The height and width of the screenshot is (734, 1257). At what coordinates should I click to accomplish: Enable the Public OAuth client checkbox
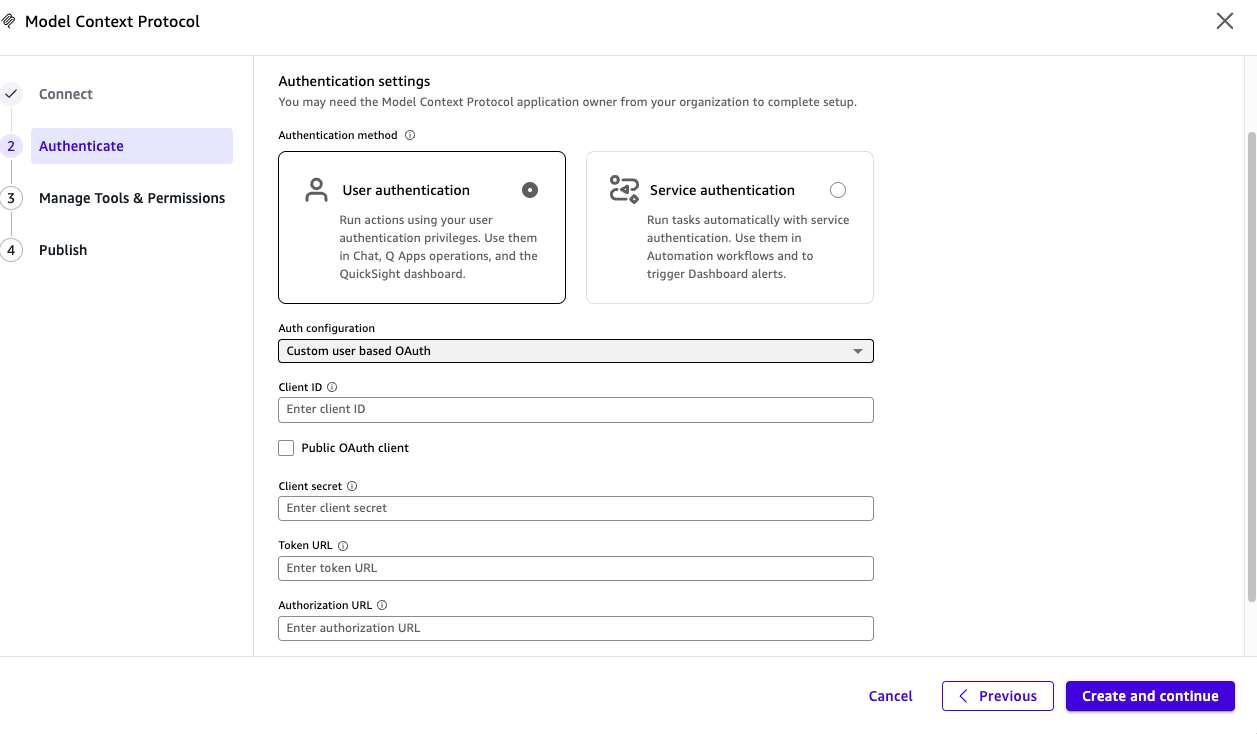click(x=286, y=448)
